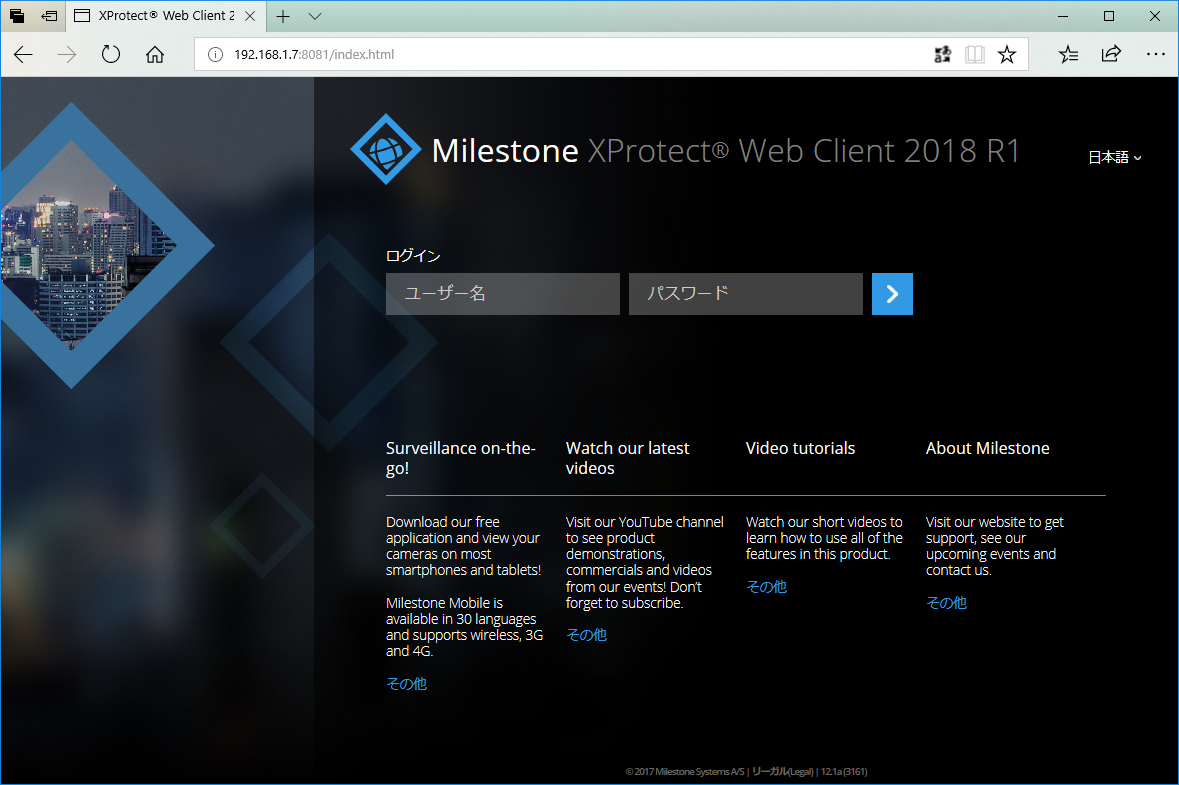Click the Milestone XProtect Web Client 2018 R1 title
The width and height of the screenshot is (1179, 785).
click(x=726, y=150)
